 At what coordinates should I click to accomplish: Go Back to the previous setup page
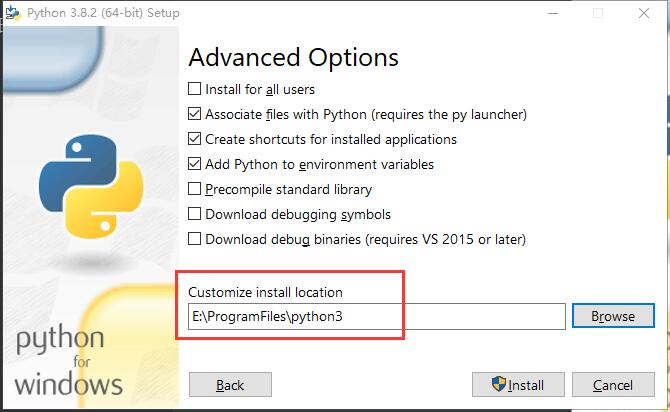coord(230,385)
